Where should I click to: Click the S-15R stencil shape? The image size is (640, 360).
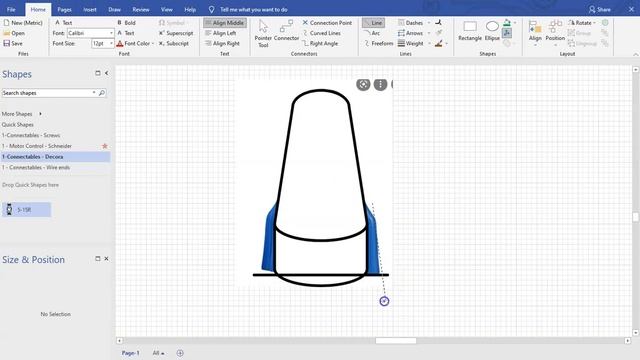tap(27, 210)
